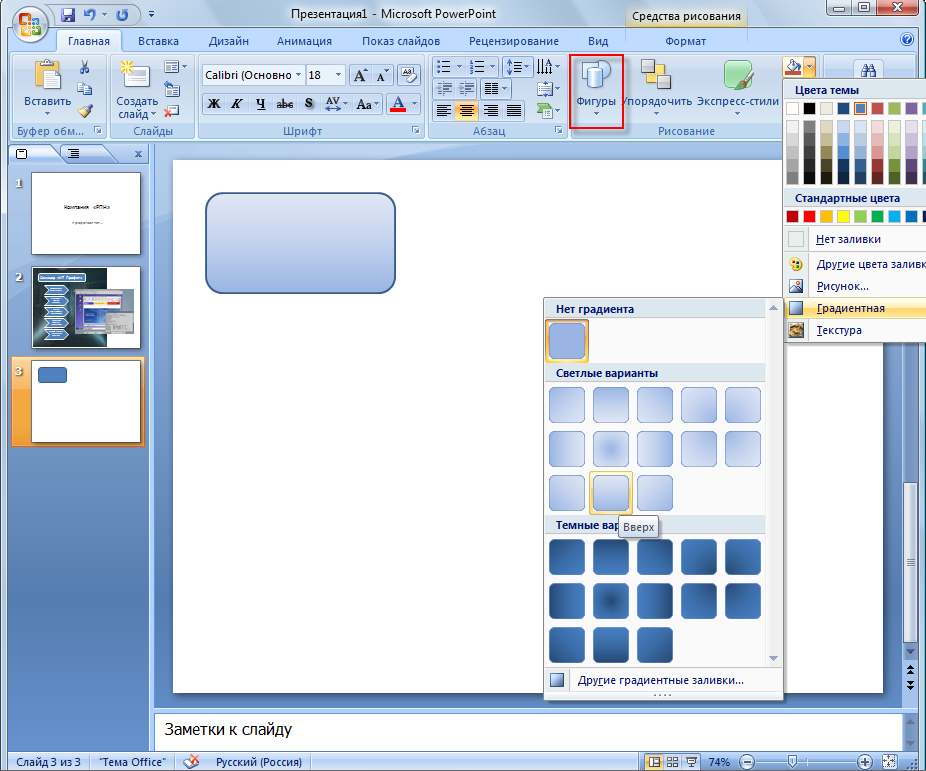Image resolution: width=926 pixels, height=771 pixels.
Task: Open the Фигуры shapes gallery
Action: 596,89
